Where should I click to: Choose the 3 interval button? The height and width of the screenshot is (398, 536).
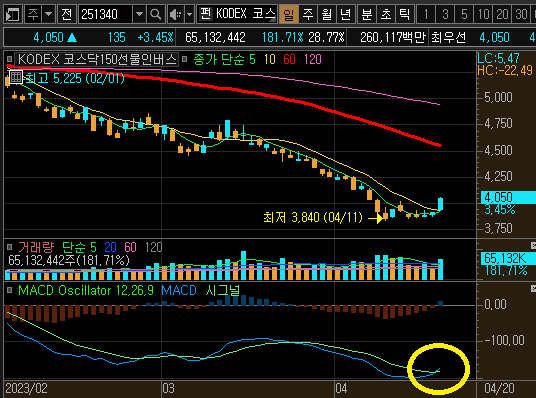pos(445,14)
